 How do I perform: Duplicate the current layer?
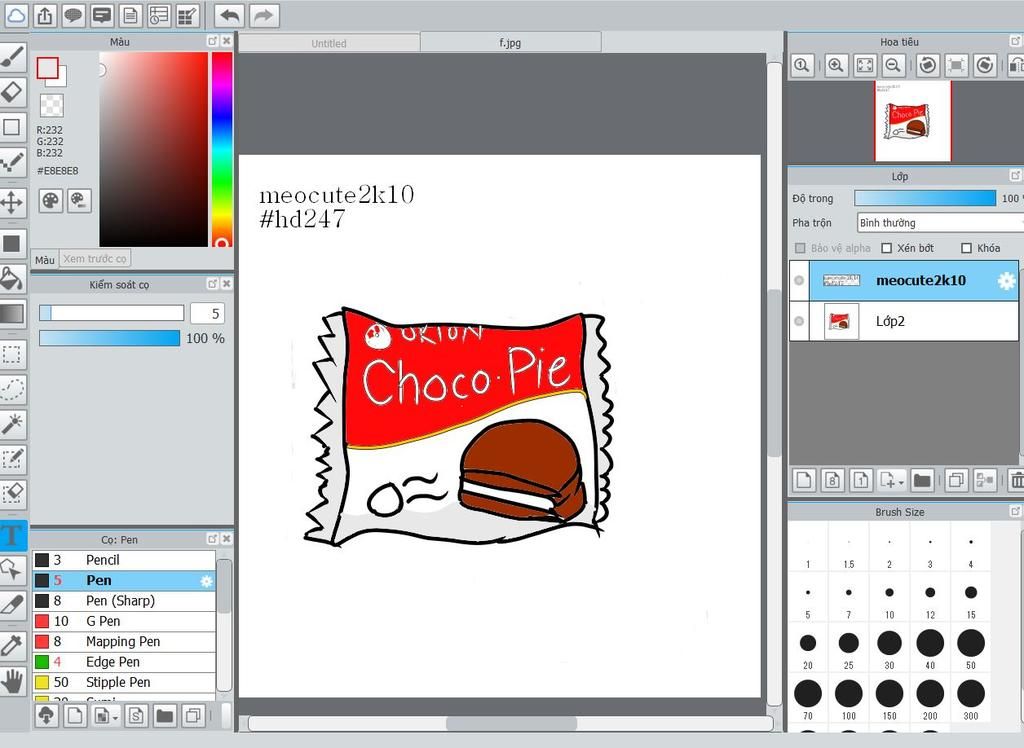coord(956,481)
